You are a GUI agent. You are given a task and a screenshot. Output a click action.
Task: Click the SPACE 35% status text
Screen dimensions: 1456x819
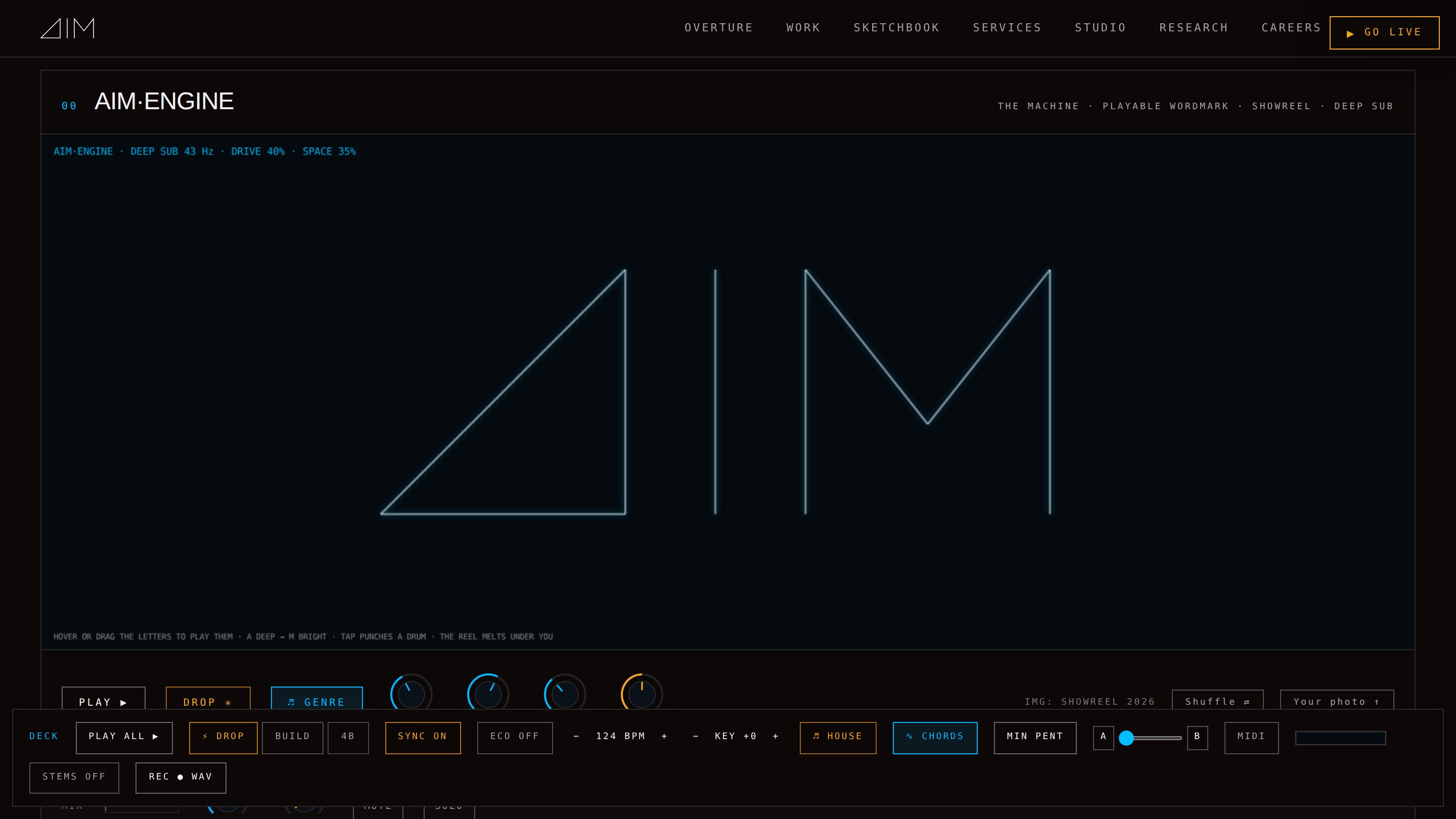[329, 152]
